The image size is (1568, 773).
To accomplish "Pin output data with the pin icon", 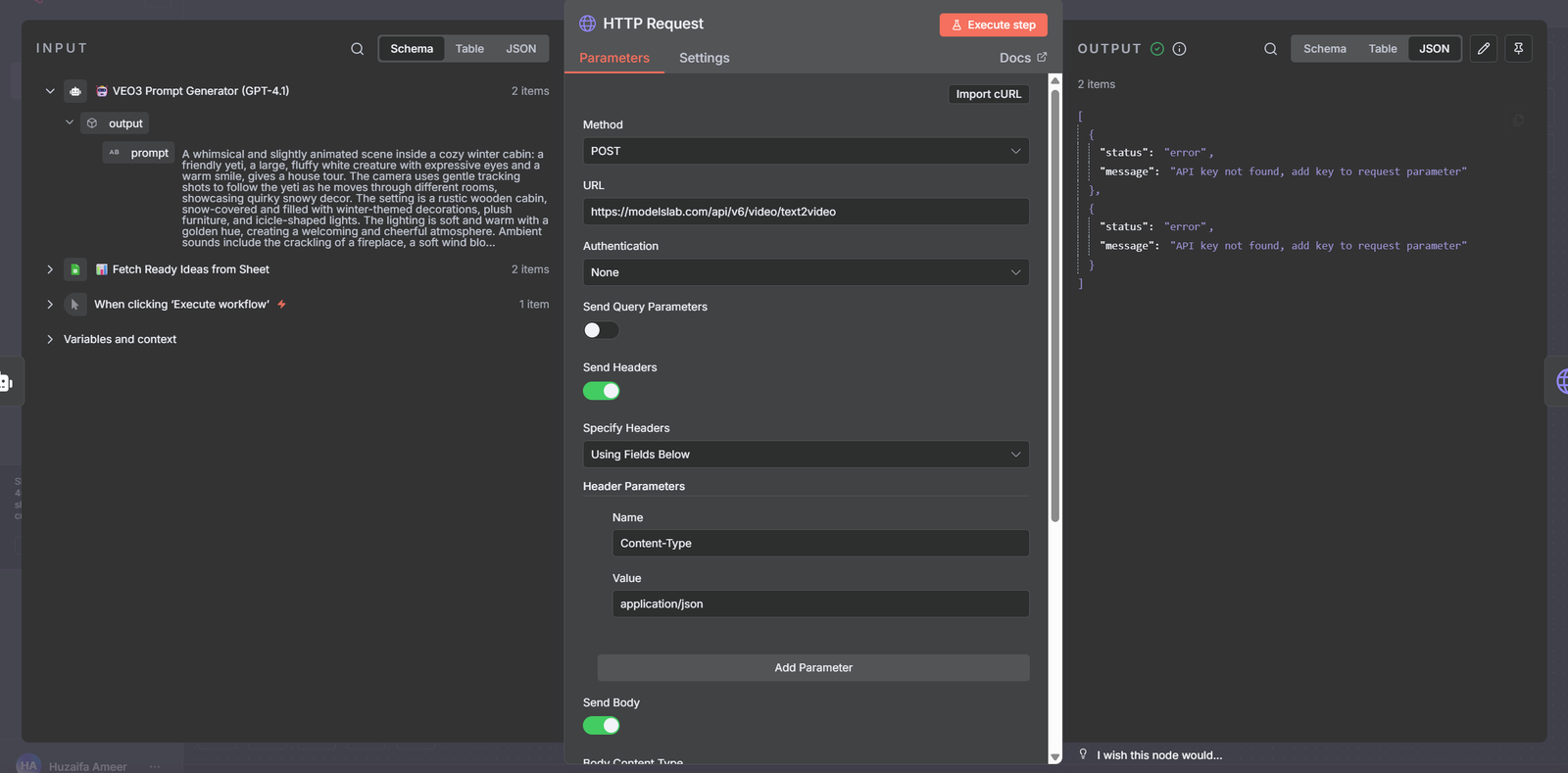I will pyautogui.click(x=1518, y=48).
